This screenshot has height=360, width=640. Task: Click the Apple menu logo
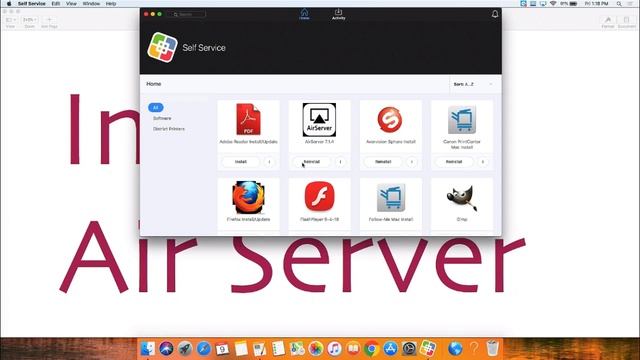coord(9,4)
